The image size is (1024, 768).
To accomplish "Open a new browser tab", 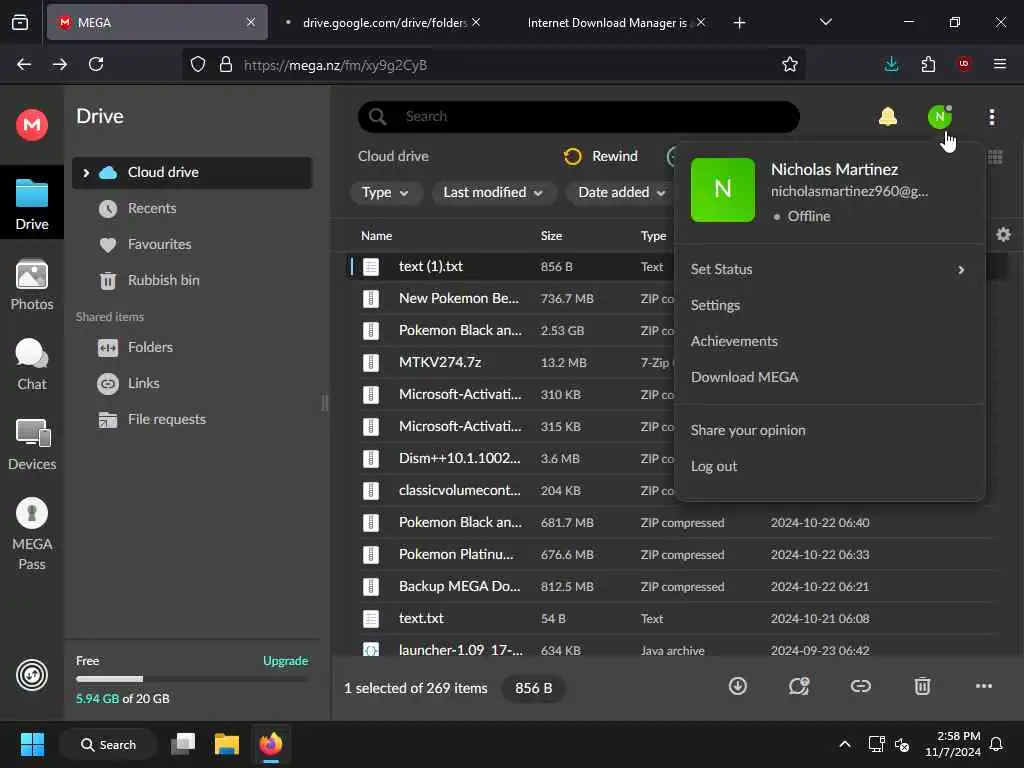I will click(x=739, y=22).
